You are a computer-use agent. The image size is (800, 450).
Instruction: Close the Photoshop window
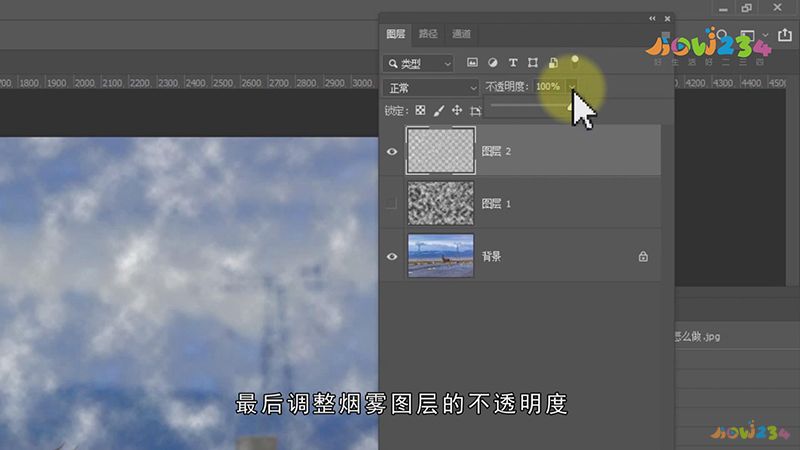pyautogui.click(x=777, y=8)
